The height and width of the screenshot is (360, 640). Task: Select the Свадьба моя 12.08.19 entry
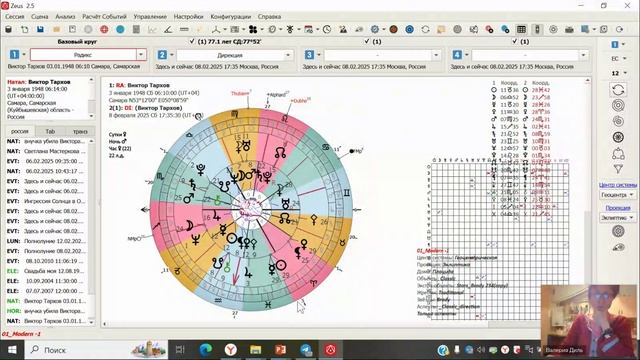tap(47, 271)
